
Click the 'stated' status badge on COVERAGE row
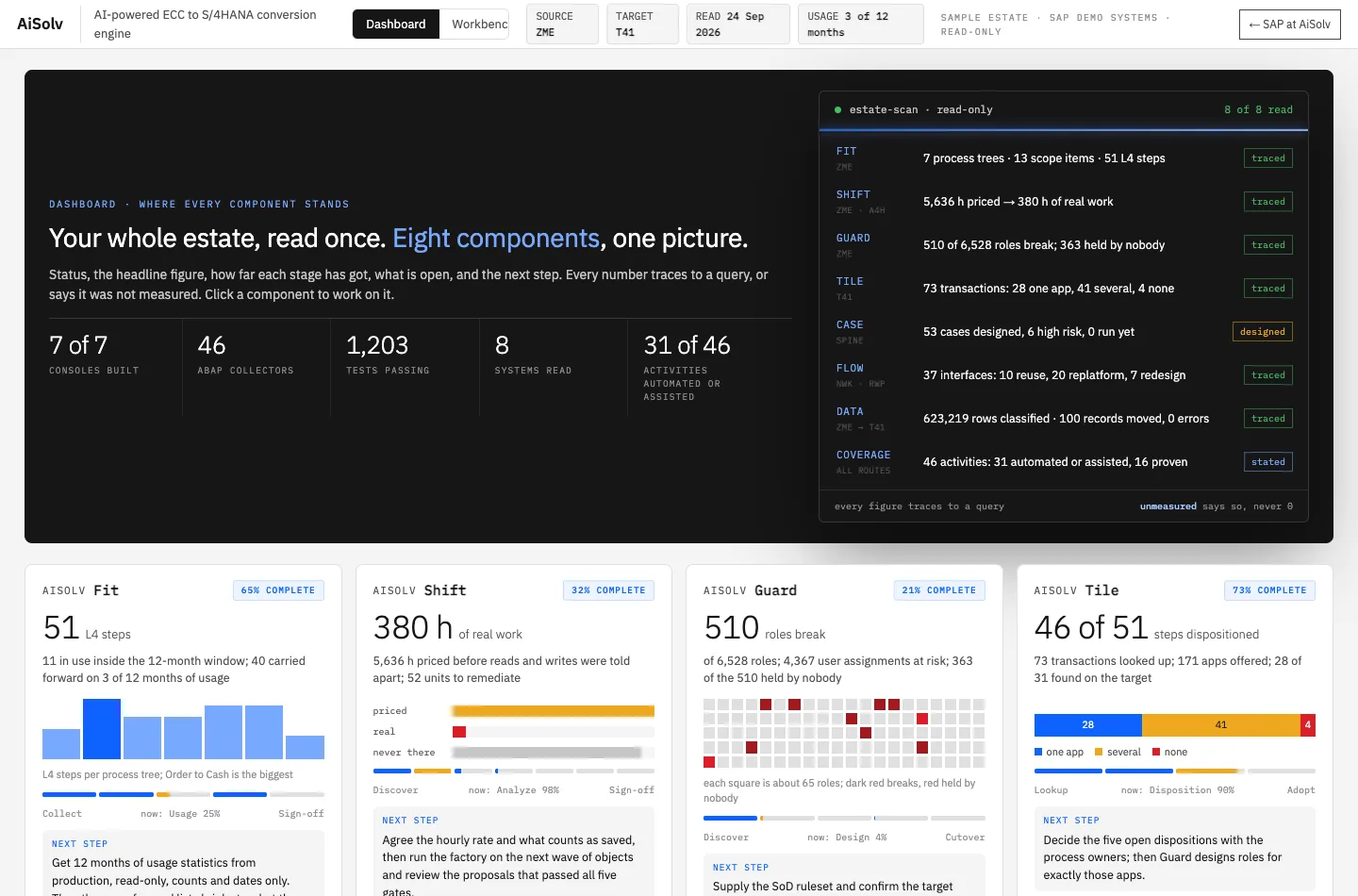[x=1267, y=462]
